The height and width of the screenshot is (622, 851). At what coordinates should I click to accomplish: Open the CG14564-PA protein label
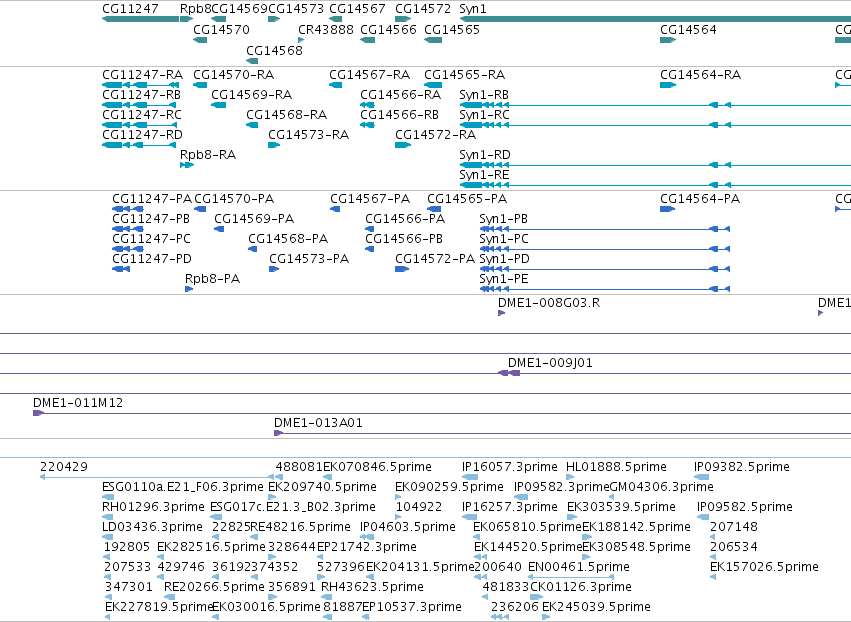point(700,199)
